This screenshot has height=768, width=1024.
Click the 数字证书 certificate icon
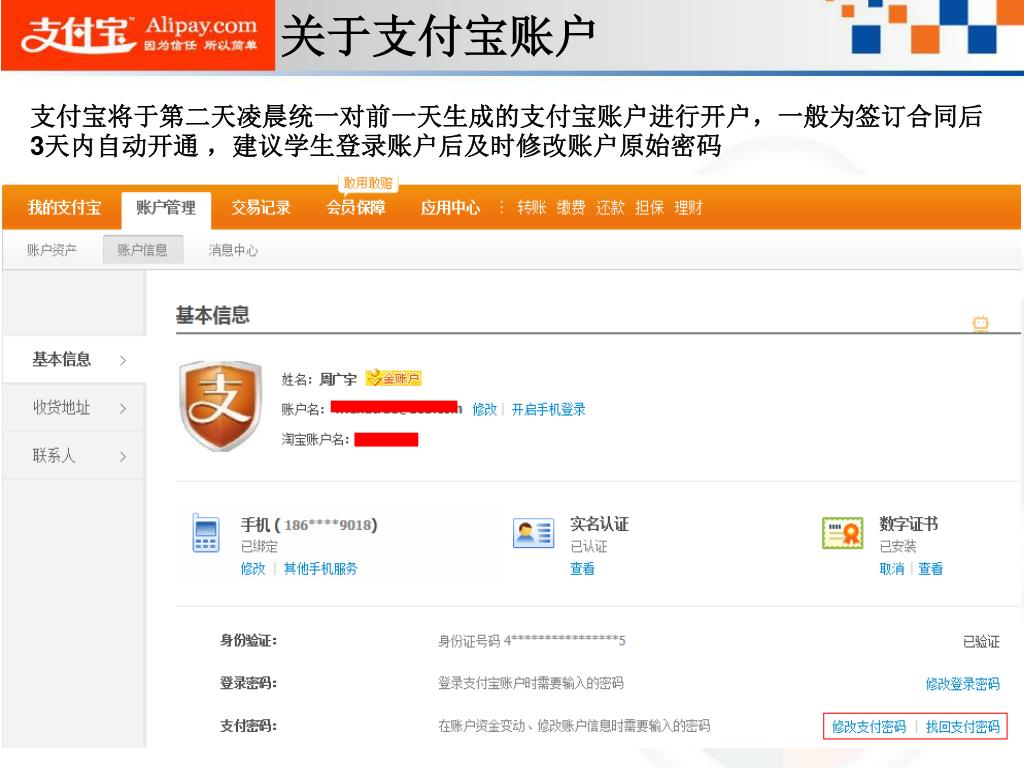tap(842, 533)
